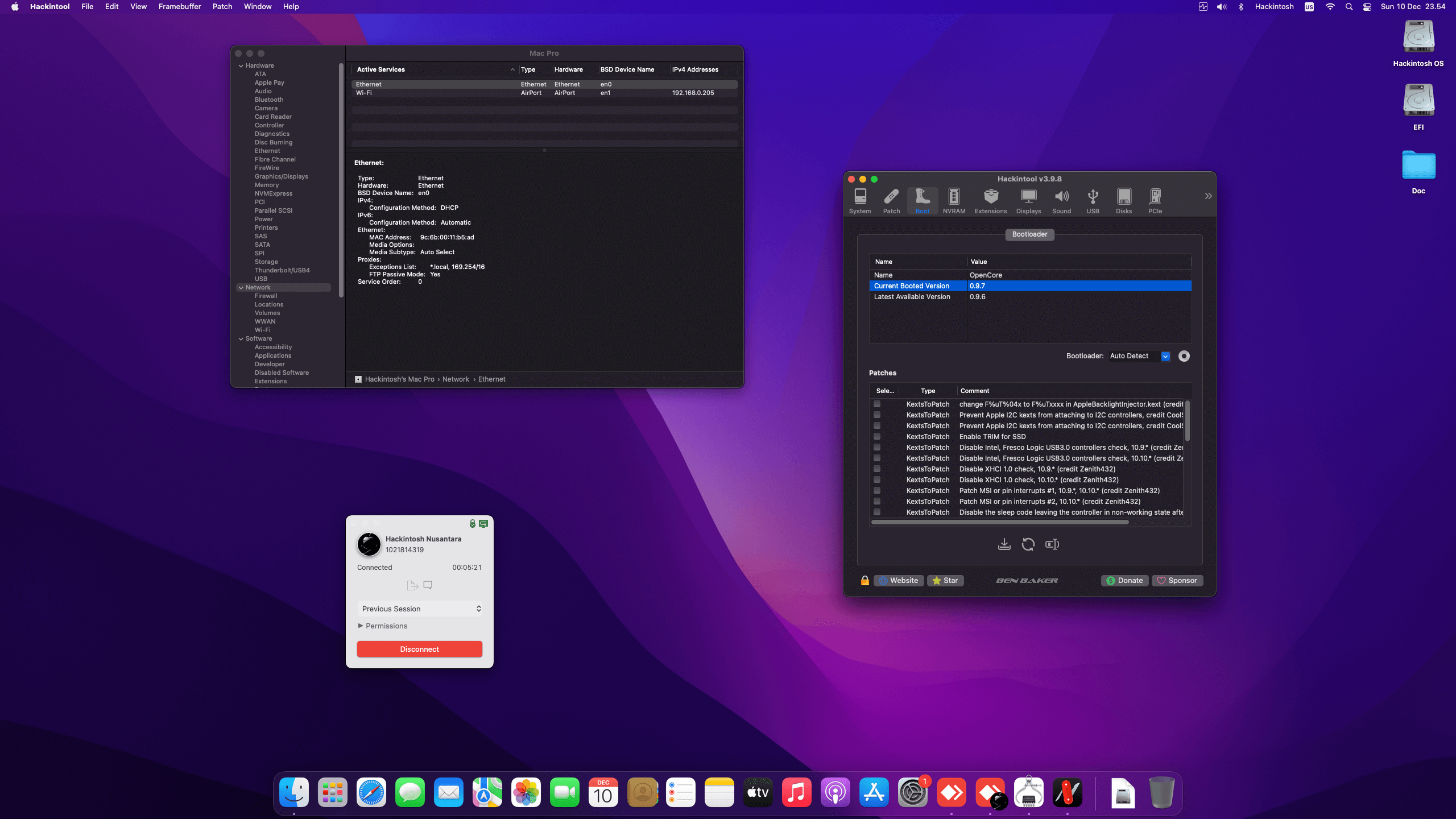1456x819 pixels.
Task: Open the NVRAM tab in Hackintool
Action: (954, 201)
